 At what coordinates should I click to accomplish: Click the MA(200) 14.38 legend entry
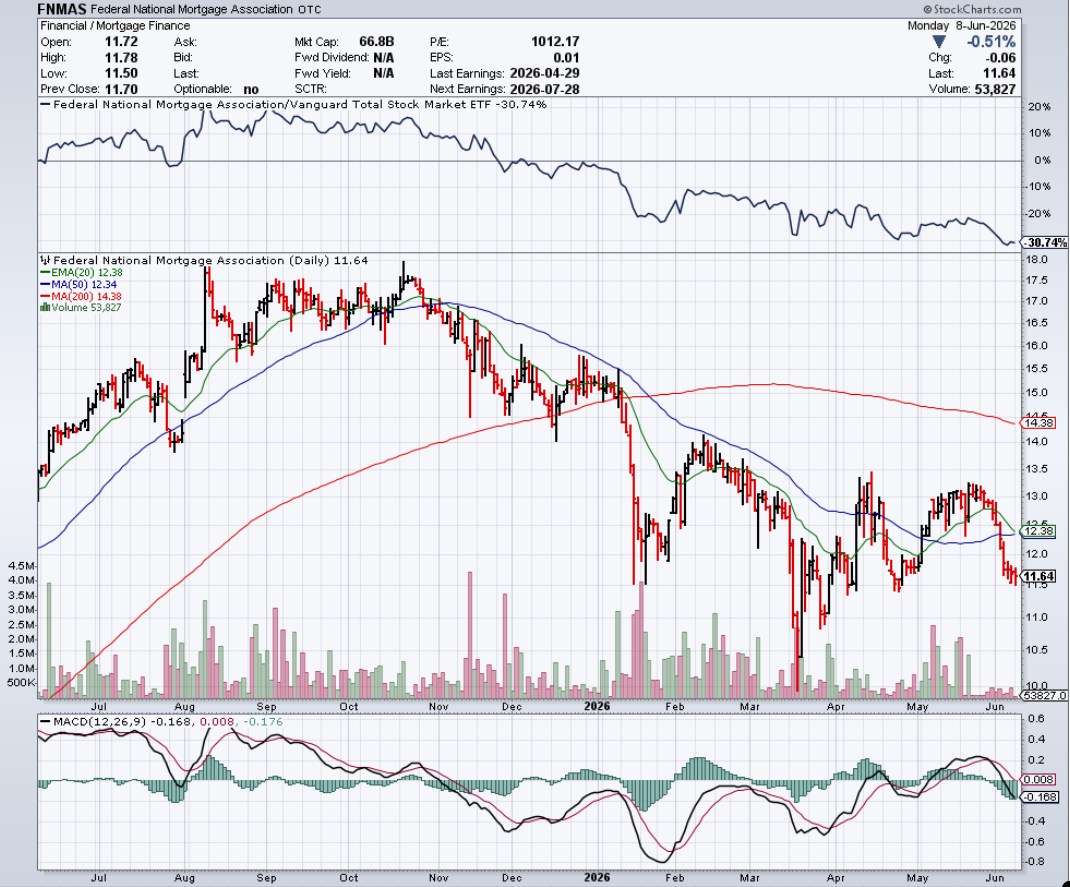(x=81, y=295)
